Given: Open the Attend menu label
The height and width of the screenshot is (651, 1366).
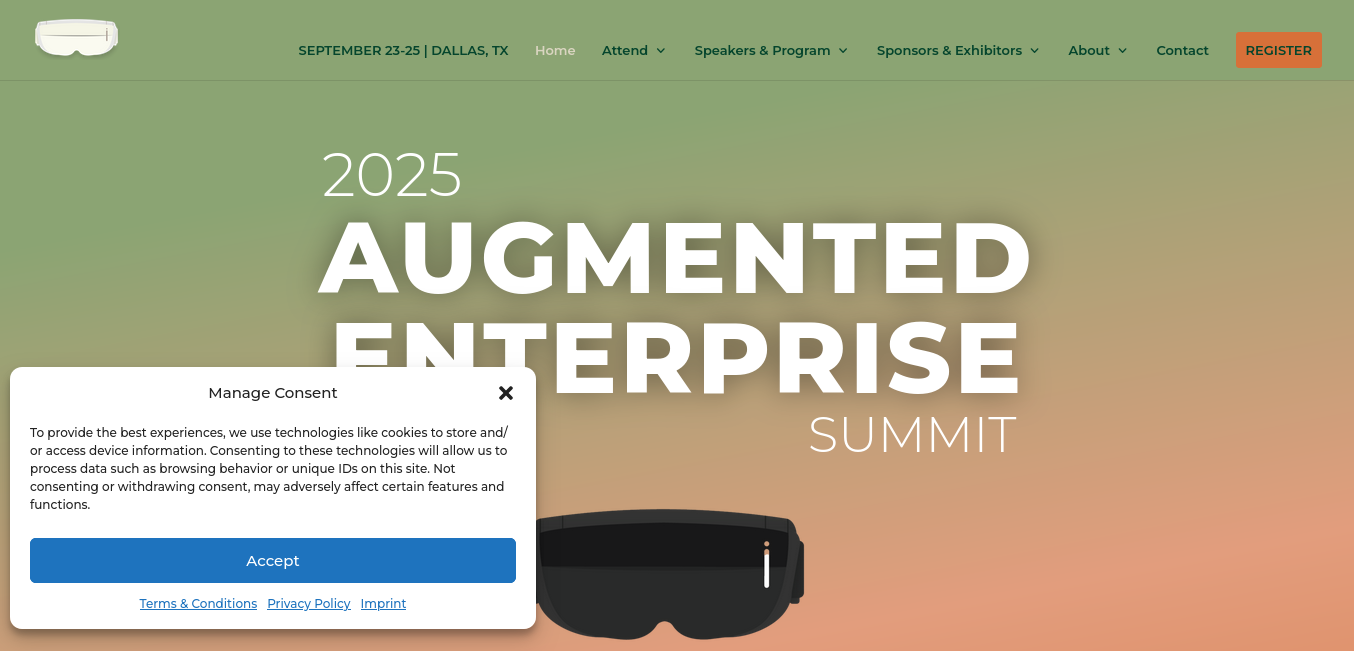Looking at the screenshot, I should click(x=625, y=50).
